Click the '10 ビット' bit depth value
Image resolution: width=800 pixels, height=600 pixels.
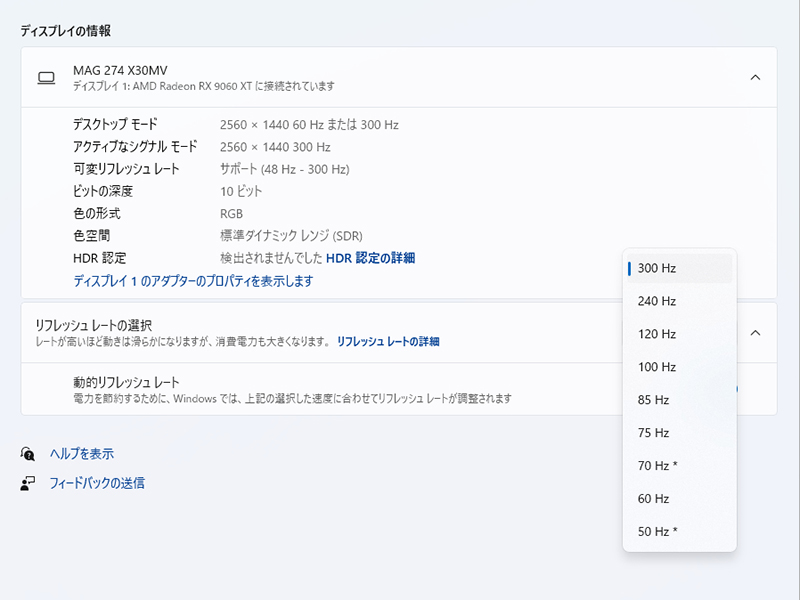[241, 191]
